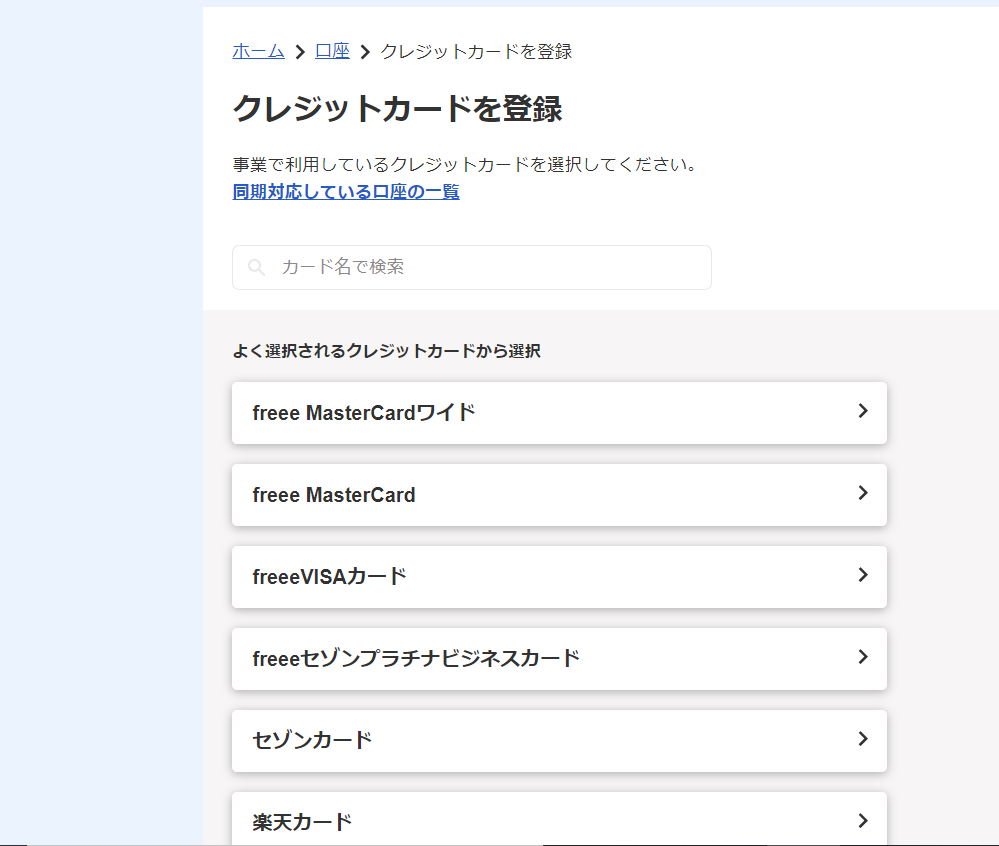
Task: Click the chevron on the freeeVISAカード row
Action: click(x=863, y=575)
